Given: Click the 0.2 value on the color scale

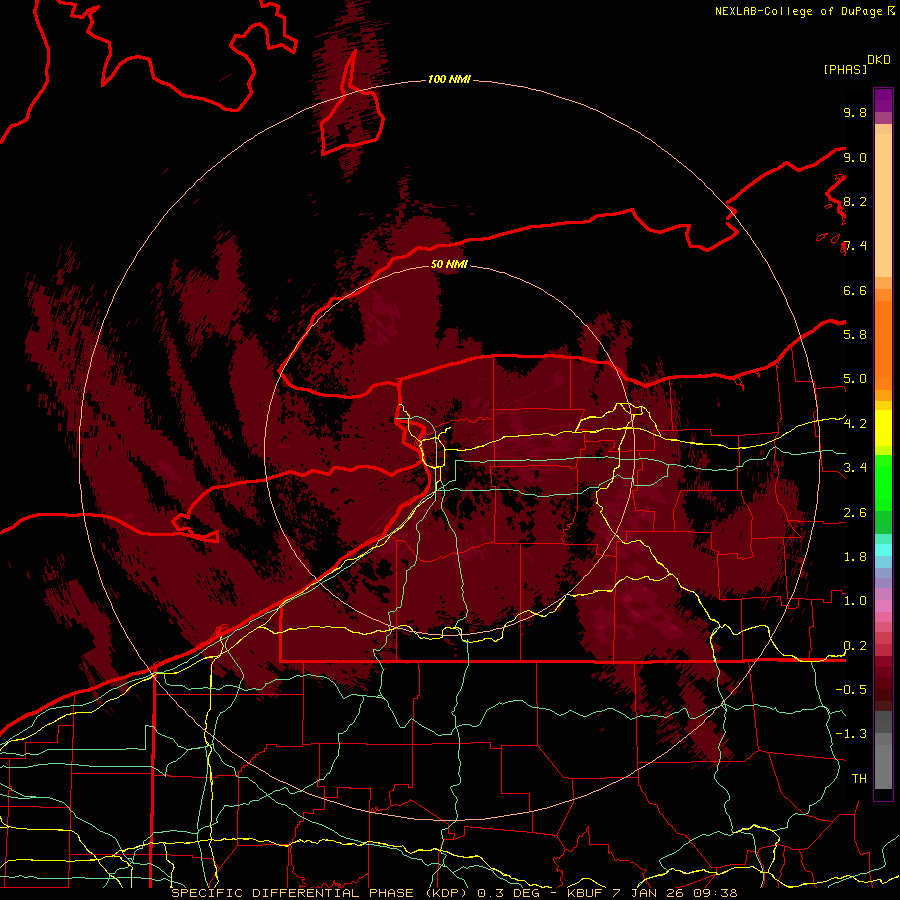Looking at the screenshot, I should point(855,646).
